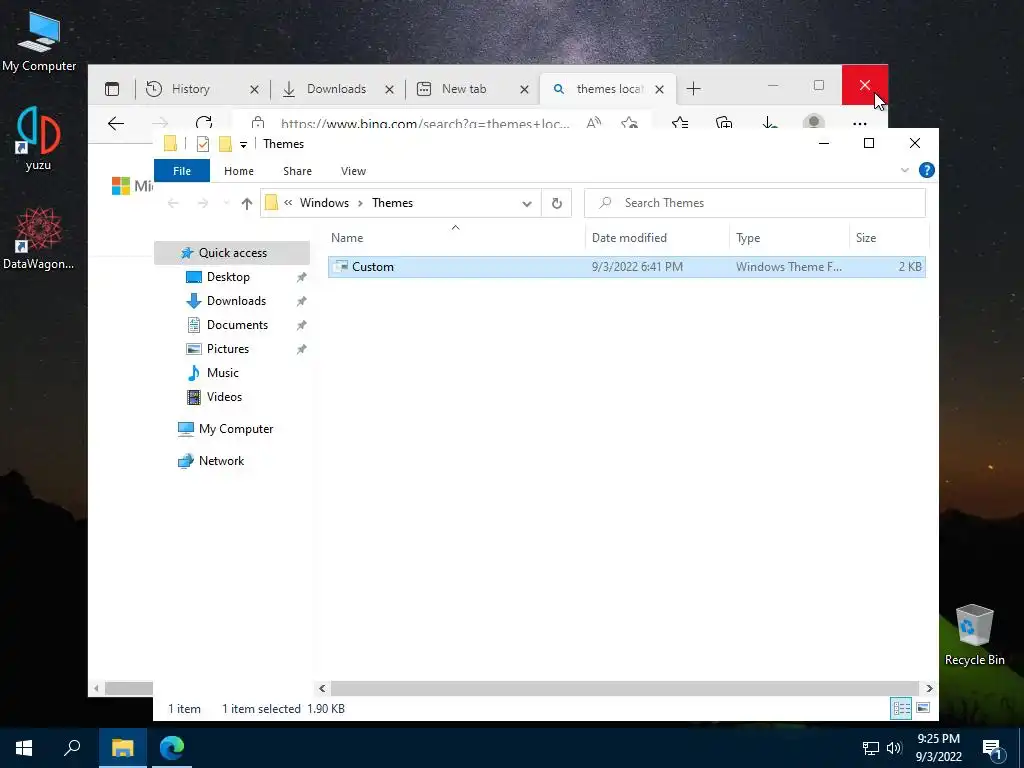Open Pictures in the navigation pane

tap(227, 349)
